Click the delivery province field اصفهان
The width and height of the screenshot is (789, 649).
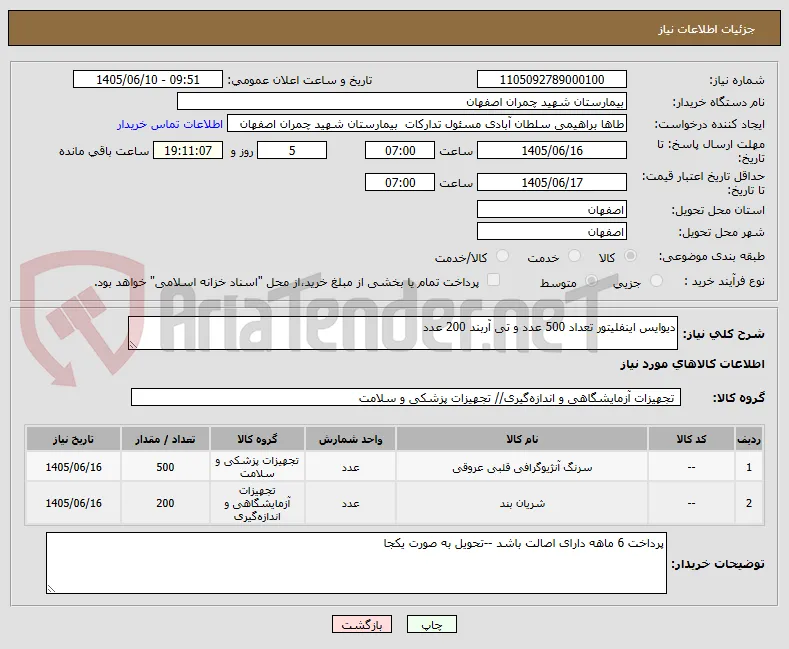[551, 209]
